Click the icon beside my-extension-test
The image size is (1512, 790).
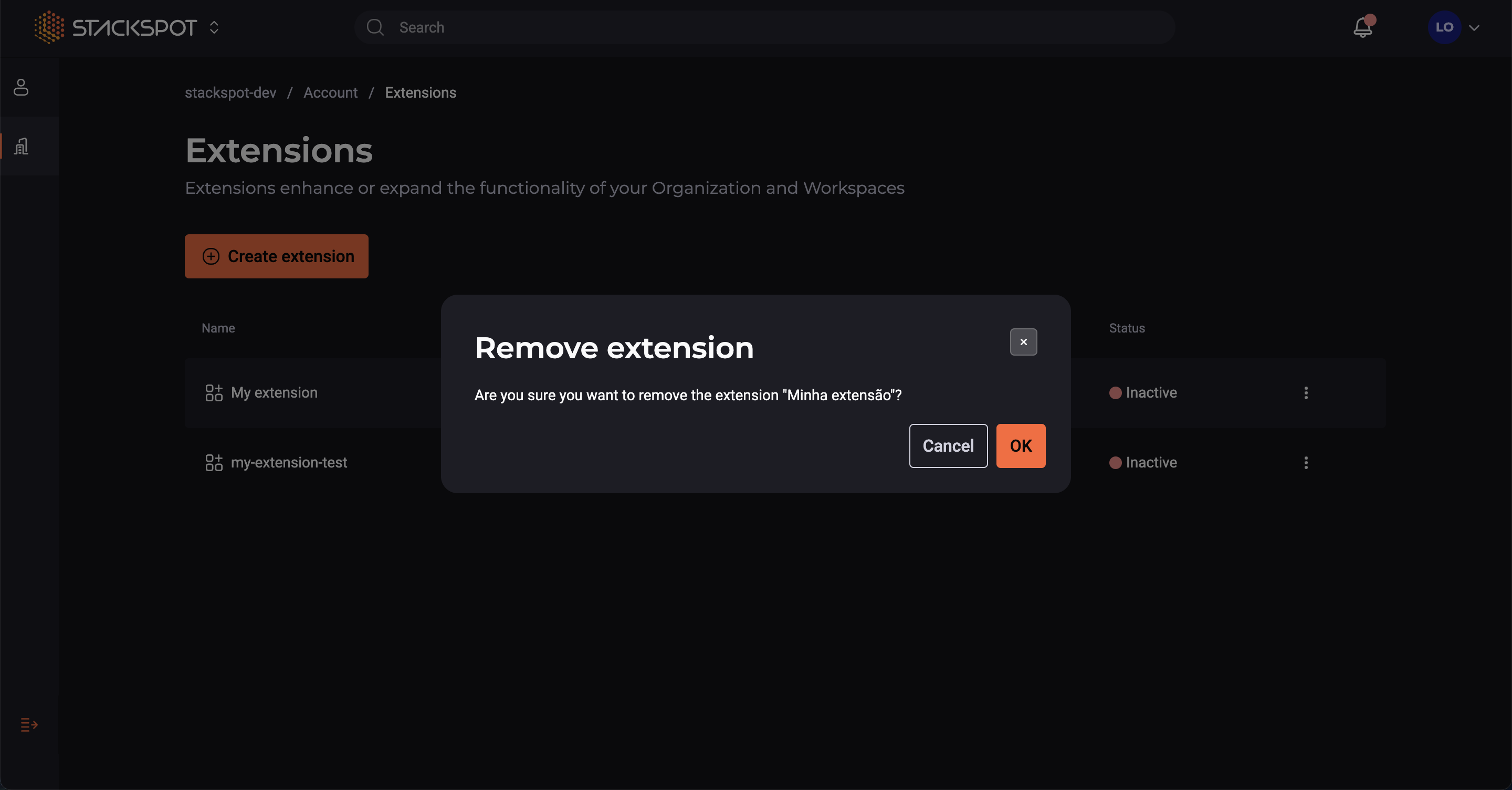[x=214, y=462]
